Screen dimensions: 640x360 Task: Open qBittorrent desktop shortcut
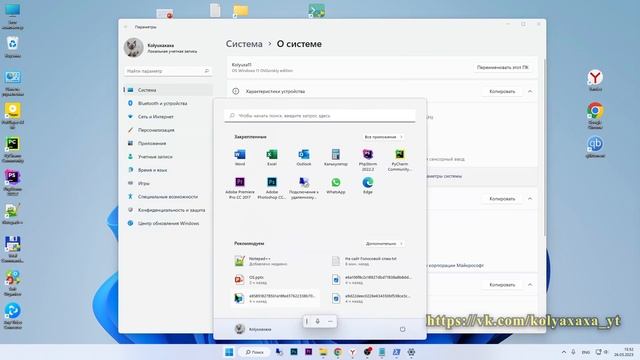[x=595, y=147]
